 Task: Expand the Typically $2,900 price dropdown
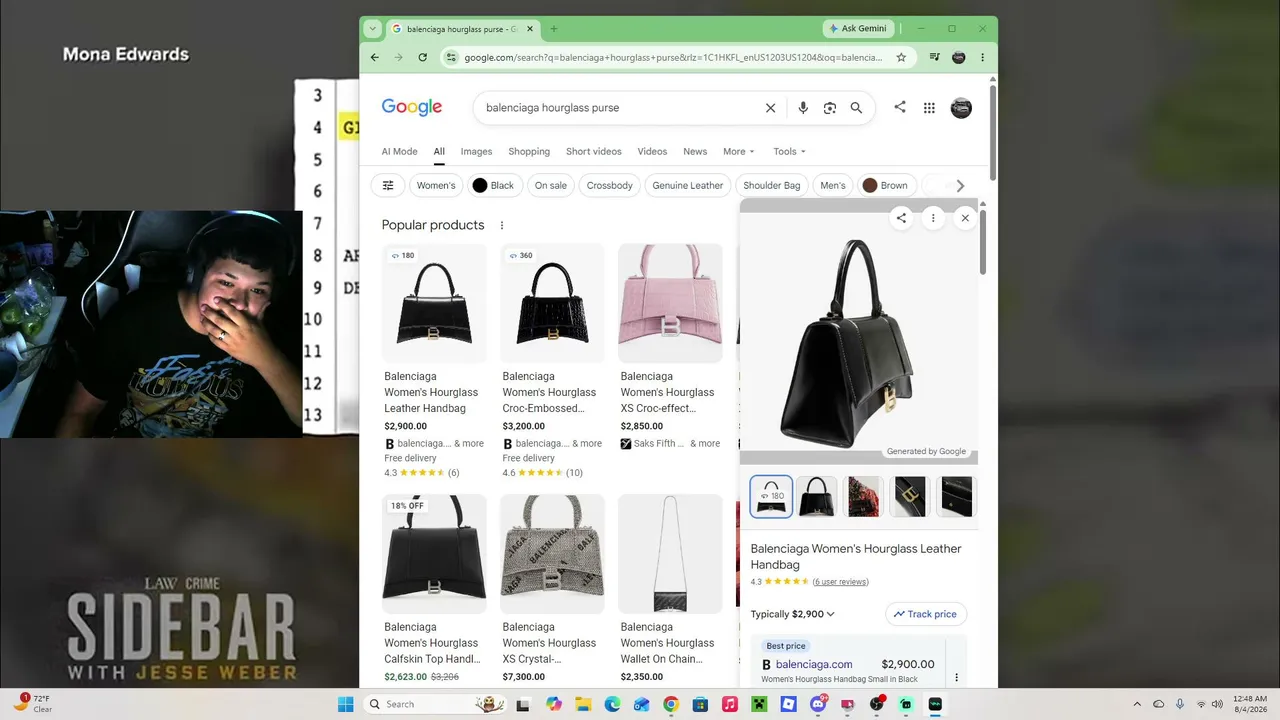point(793,614)
